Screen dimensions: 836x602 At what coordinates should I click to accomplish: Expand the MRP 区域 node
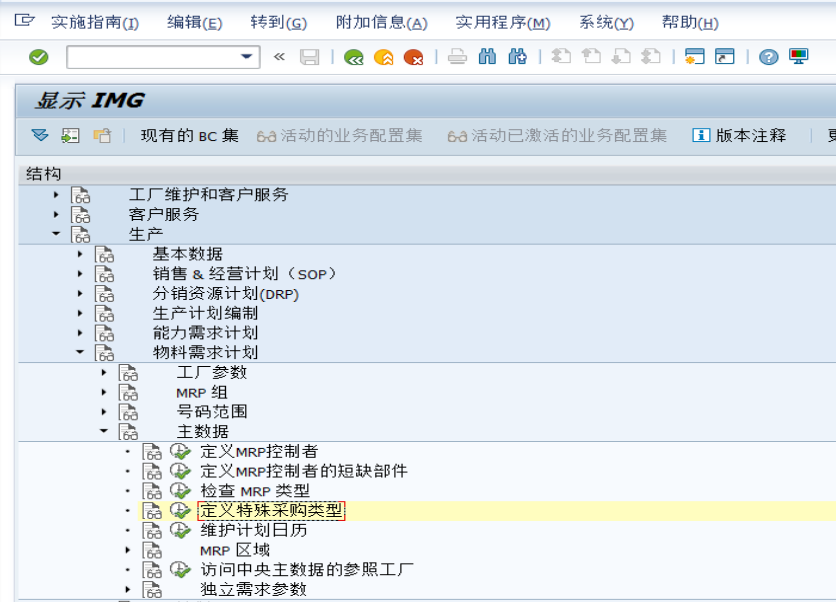[x=128, y=550]
